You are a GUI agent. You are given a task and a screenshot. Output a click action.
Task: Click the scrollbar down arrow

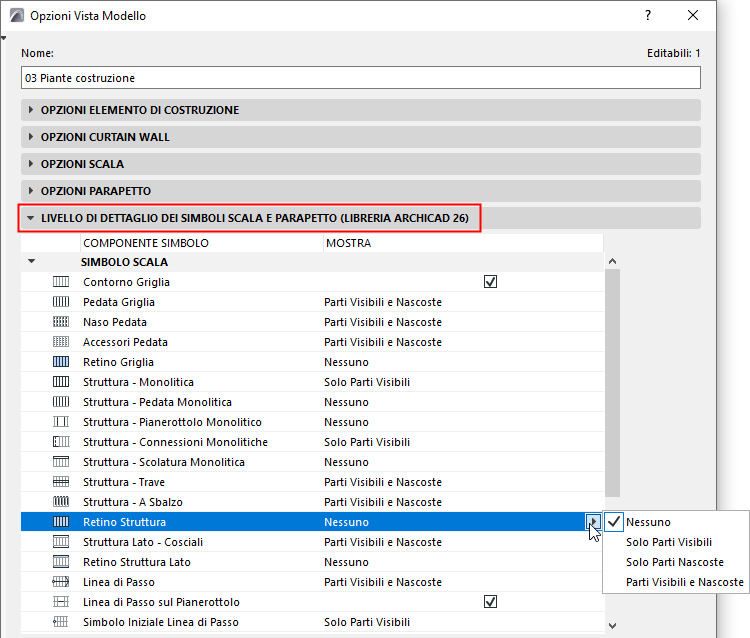pyautogui.click(x=612, y=626)
